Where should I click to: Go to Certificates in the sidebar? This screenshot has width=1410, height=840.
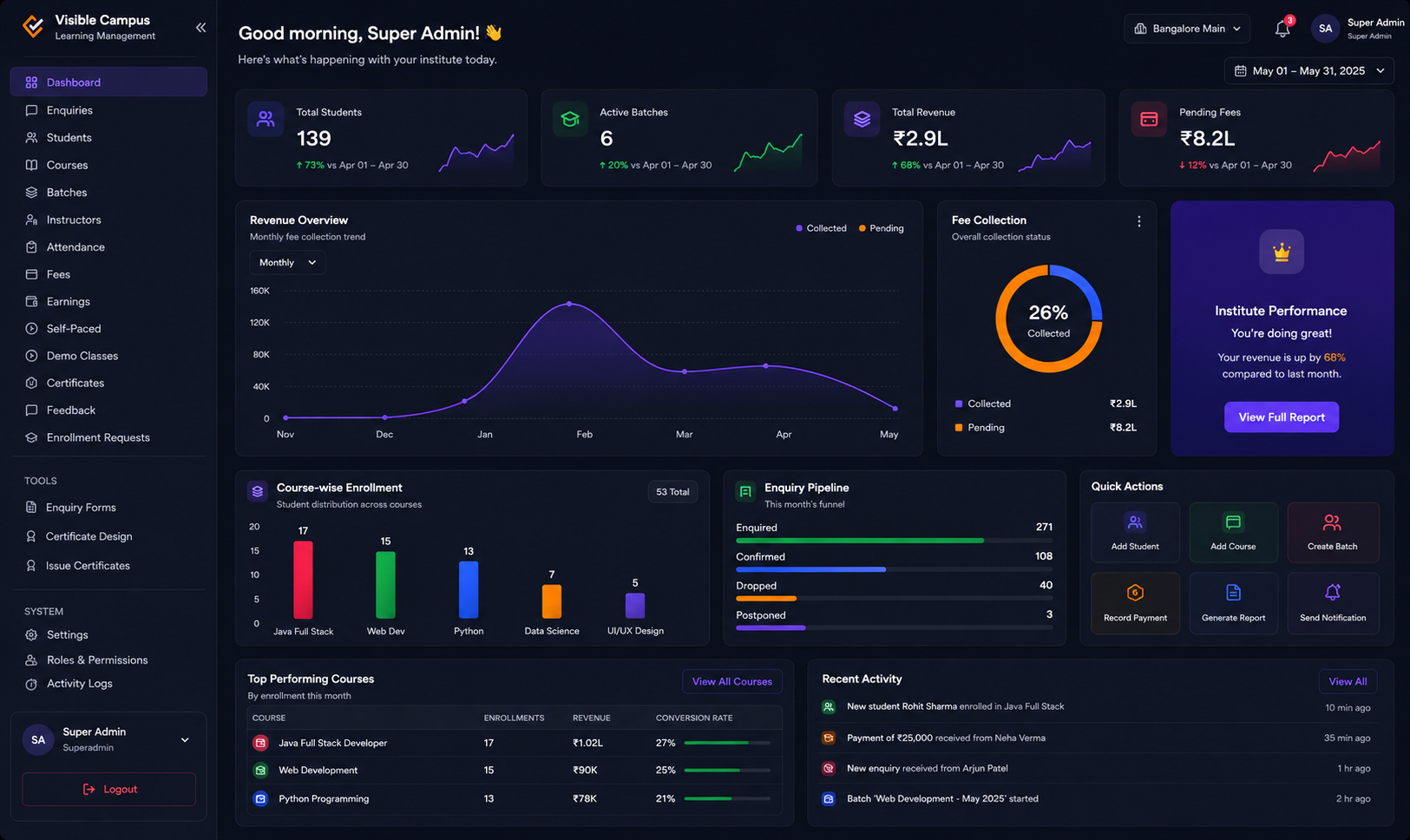pyautogui.click(x=108, y=383)
